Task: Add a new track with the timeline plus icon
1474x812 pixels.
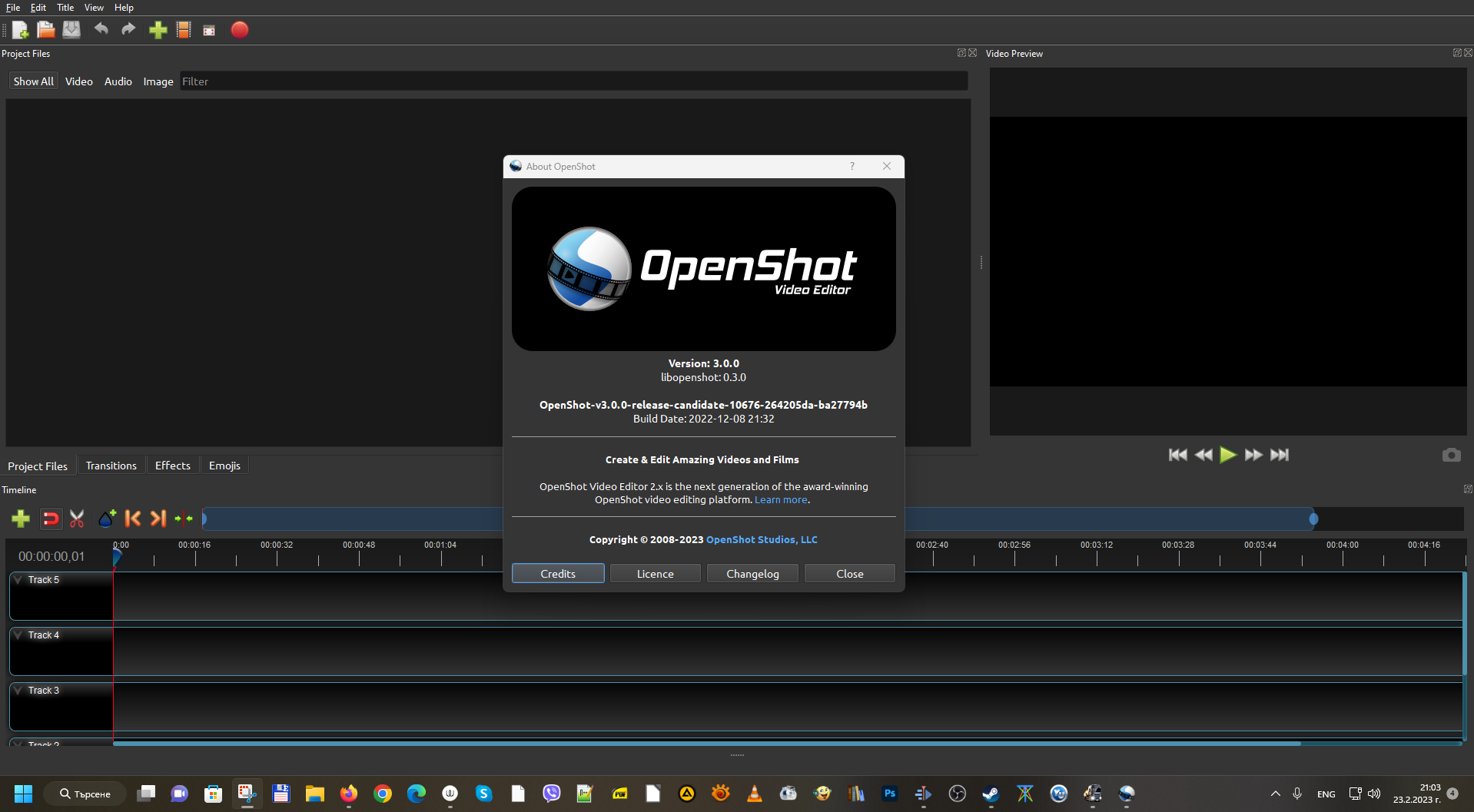Action: 20,519
